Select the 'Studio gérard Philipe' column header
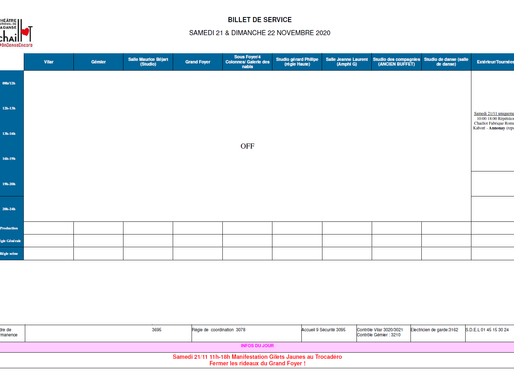 pyautogui.click(x=297, y=62)
